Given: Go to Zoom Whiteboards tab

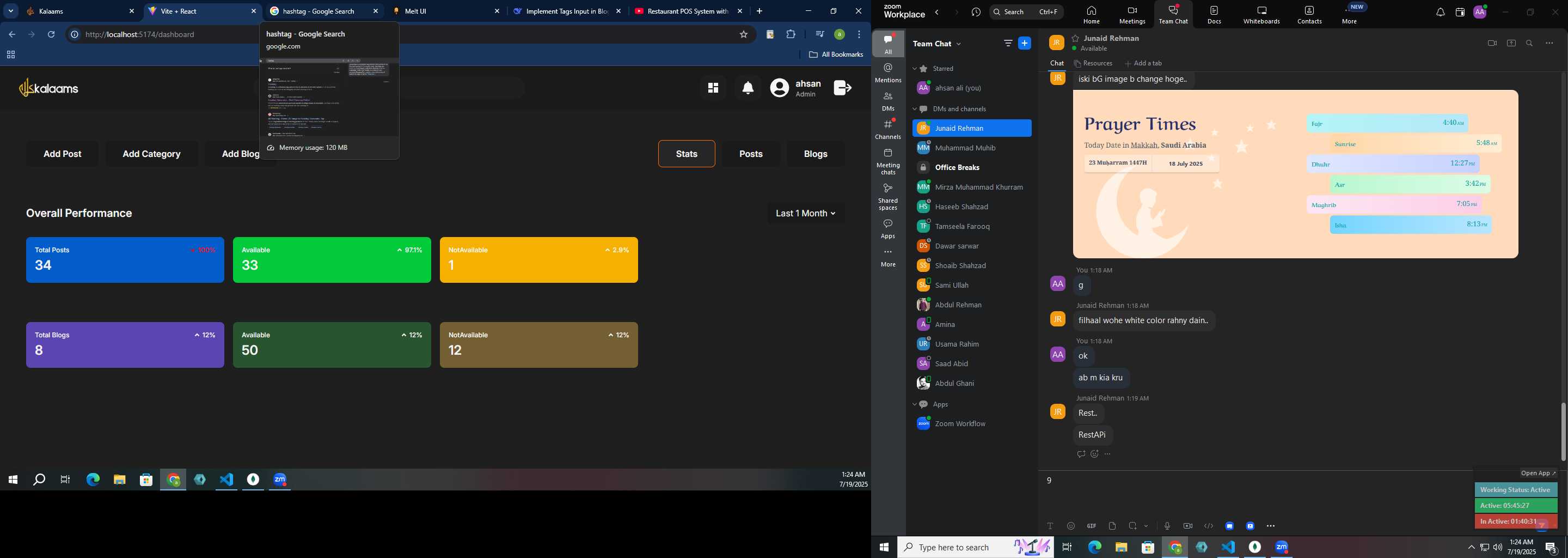Looking at the screenshot, I should 1261,15.
